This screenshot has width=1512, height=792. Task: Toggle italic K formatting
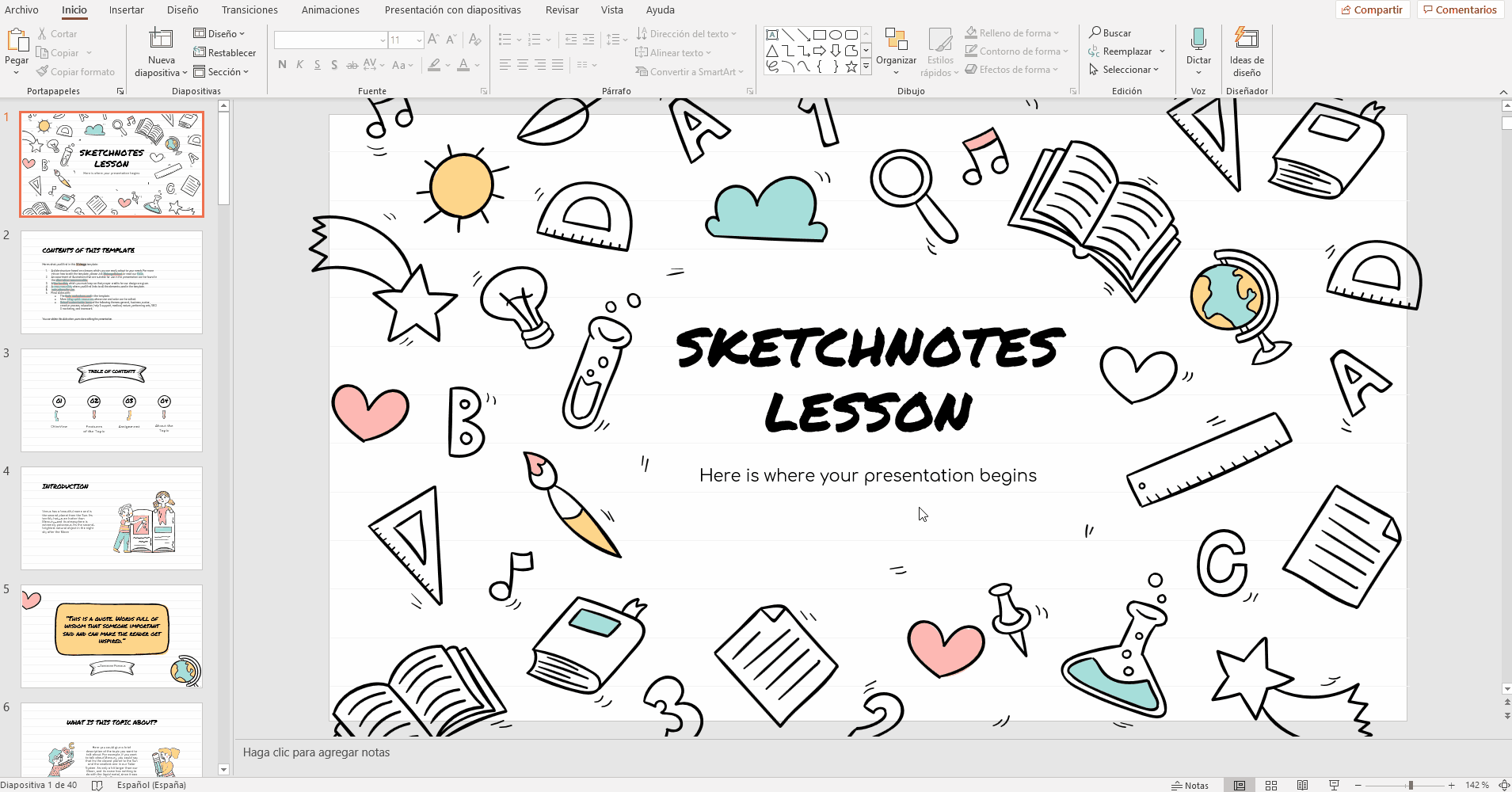pyautogui.click(x=299, y=65)
